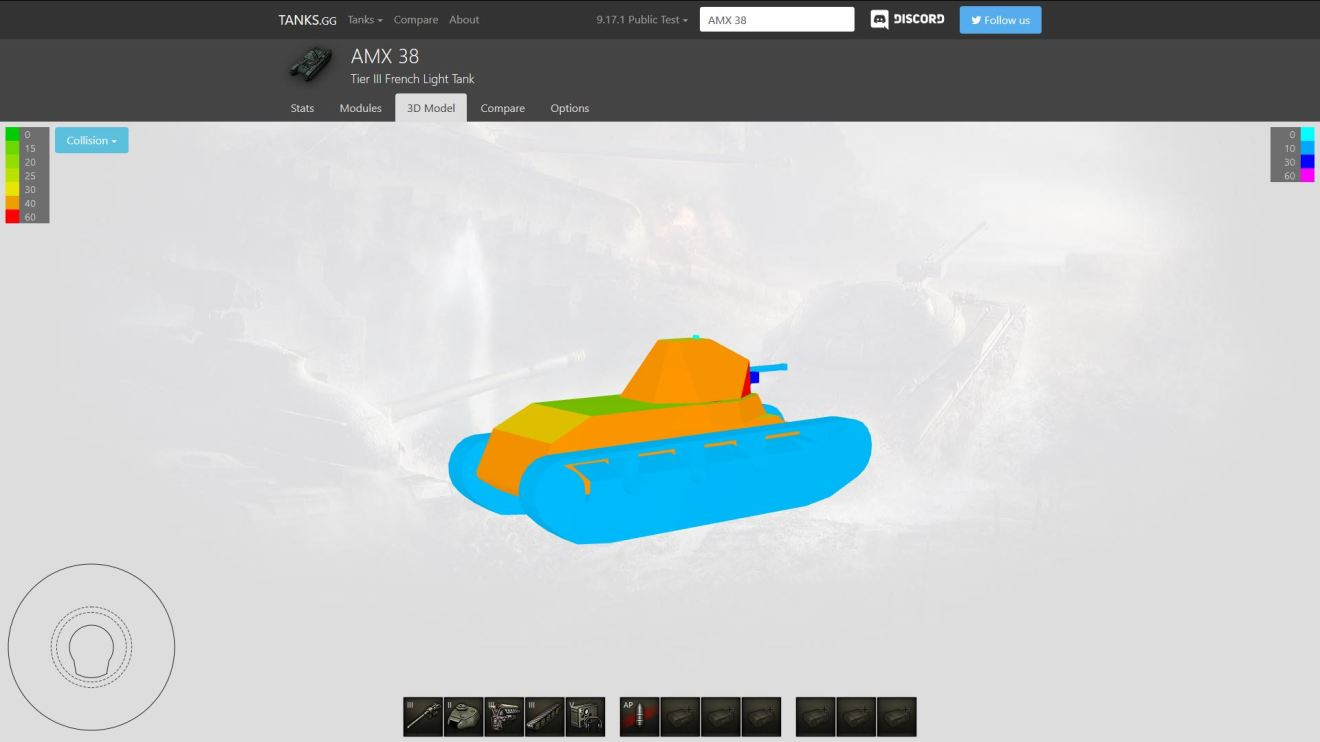This screenshot has height=742, width=1320.
Task: Open the 9.17.1 Public Test version dropdown
Action: click(642, 20)
